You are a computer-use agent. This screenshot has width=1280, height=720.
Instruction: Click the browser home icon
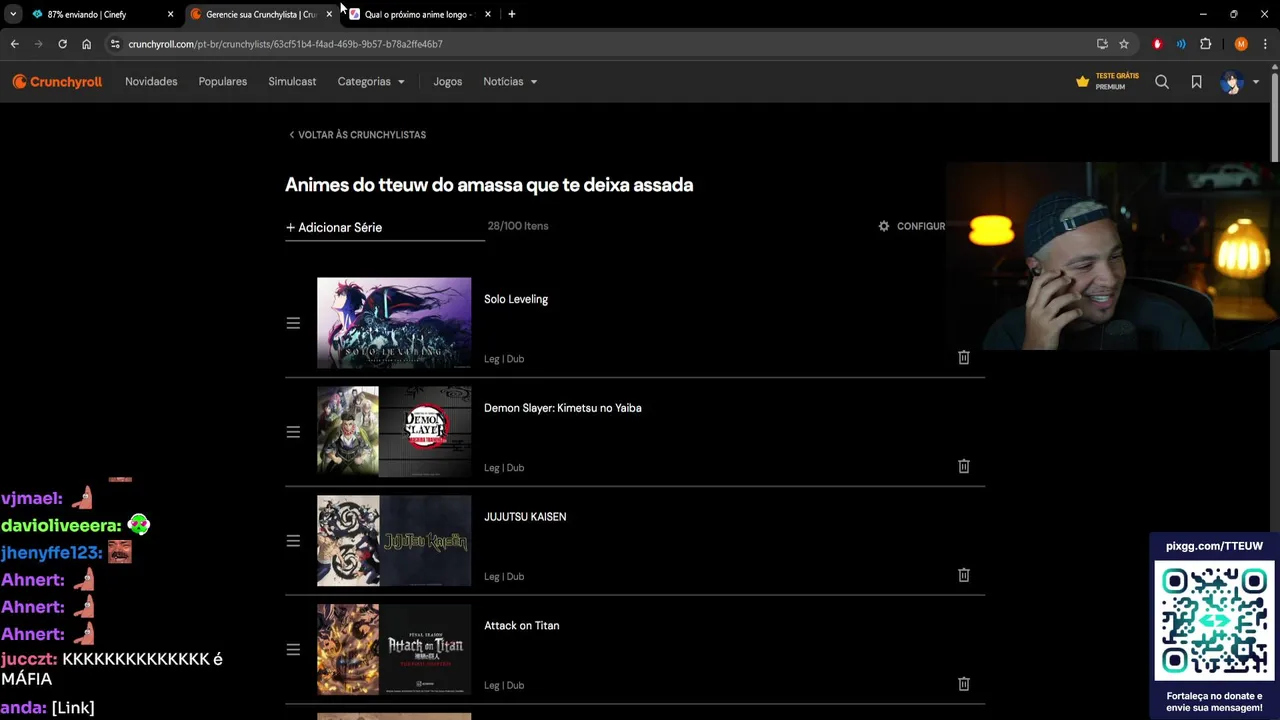click(86, 44)
